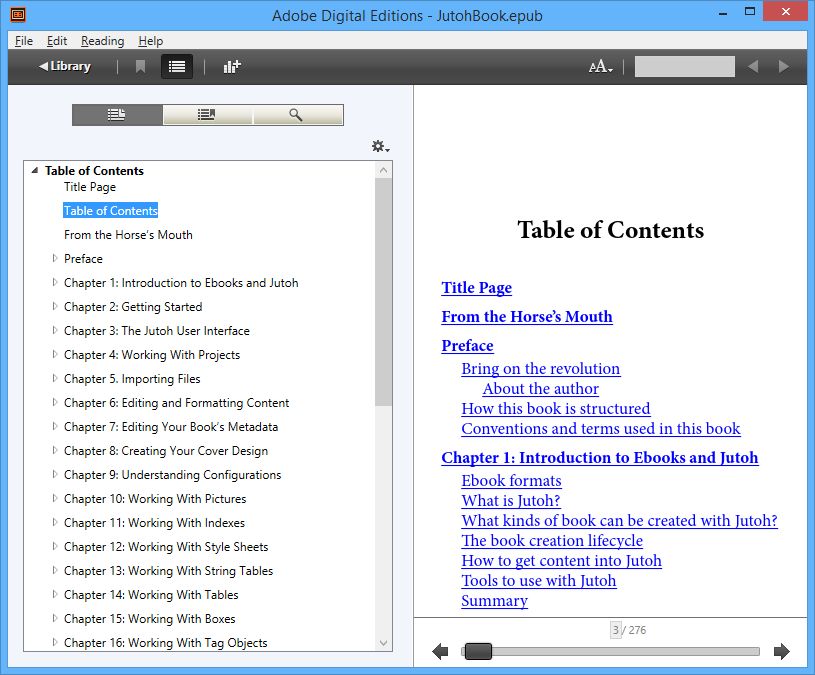Return to Library view
Image resolution: width=815 pixels, height=675 pixels.
pos(64,67)
